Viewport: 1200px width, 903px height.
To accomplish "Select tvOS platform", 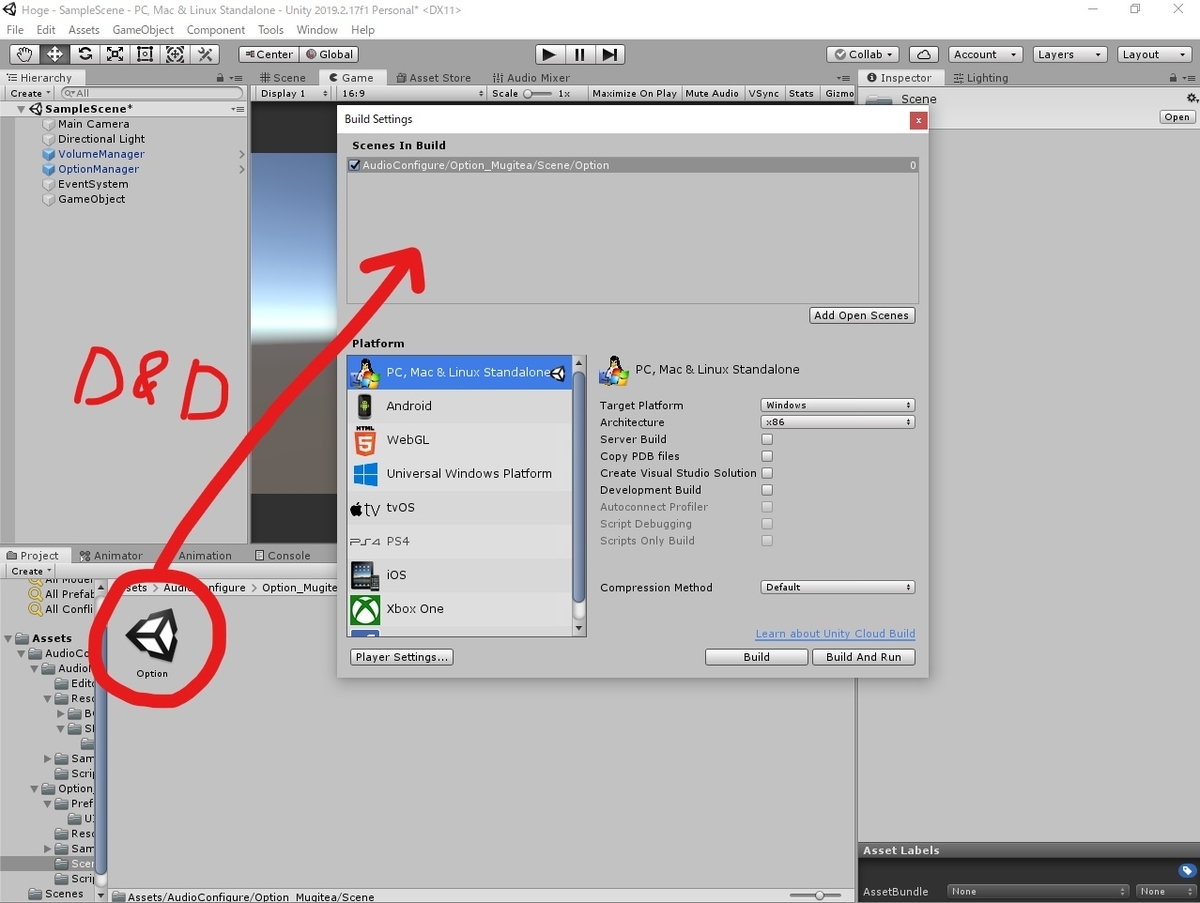I will (x=460, y=507).
